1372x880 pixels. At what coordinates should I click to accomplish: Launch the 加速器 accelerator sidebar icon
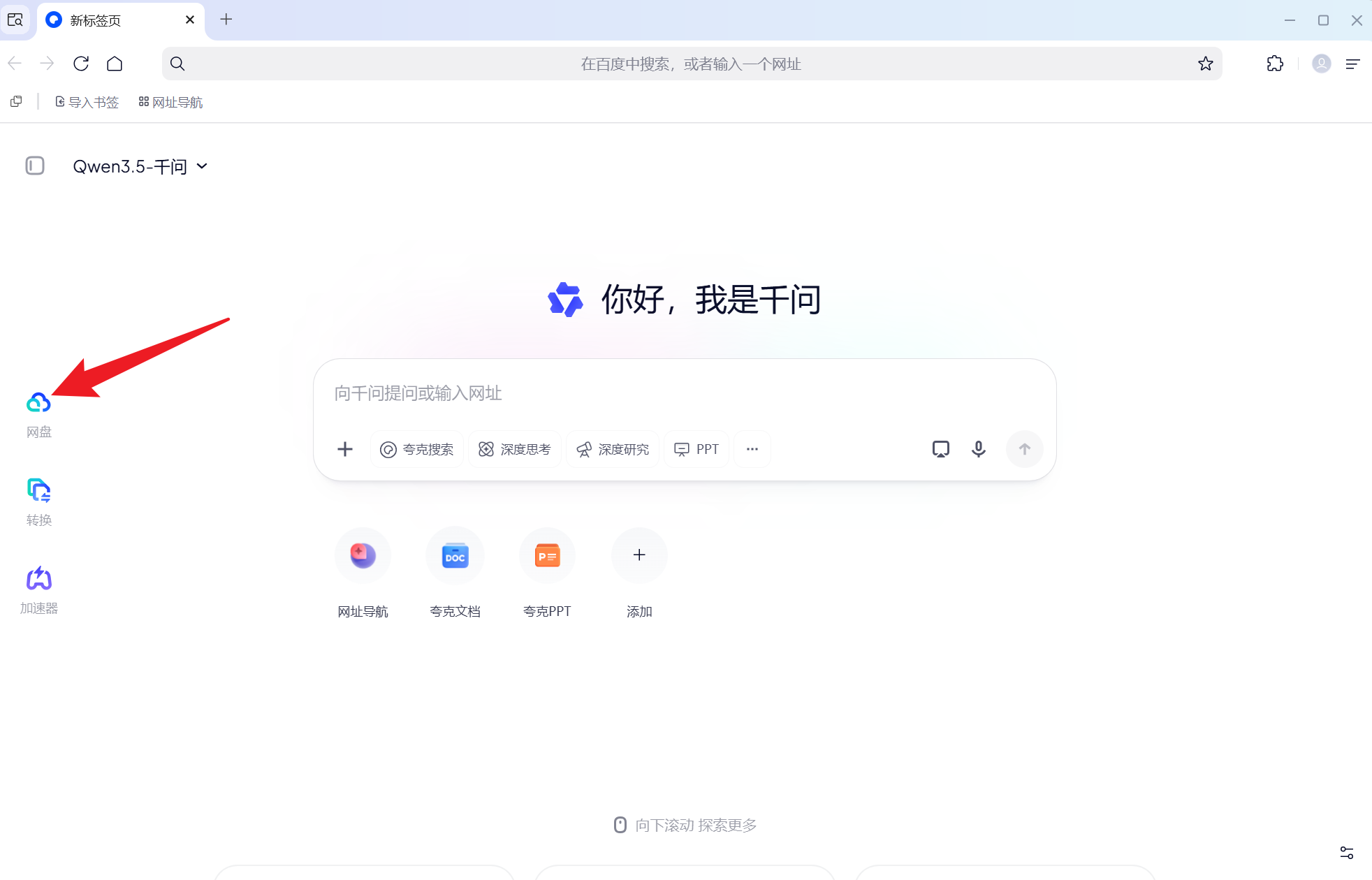38,578
